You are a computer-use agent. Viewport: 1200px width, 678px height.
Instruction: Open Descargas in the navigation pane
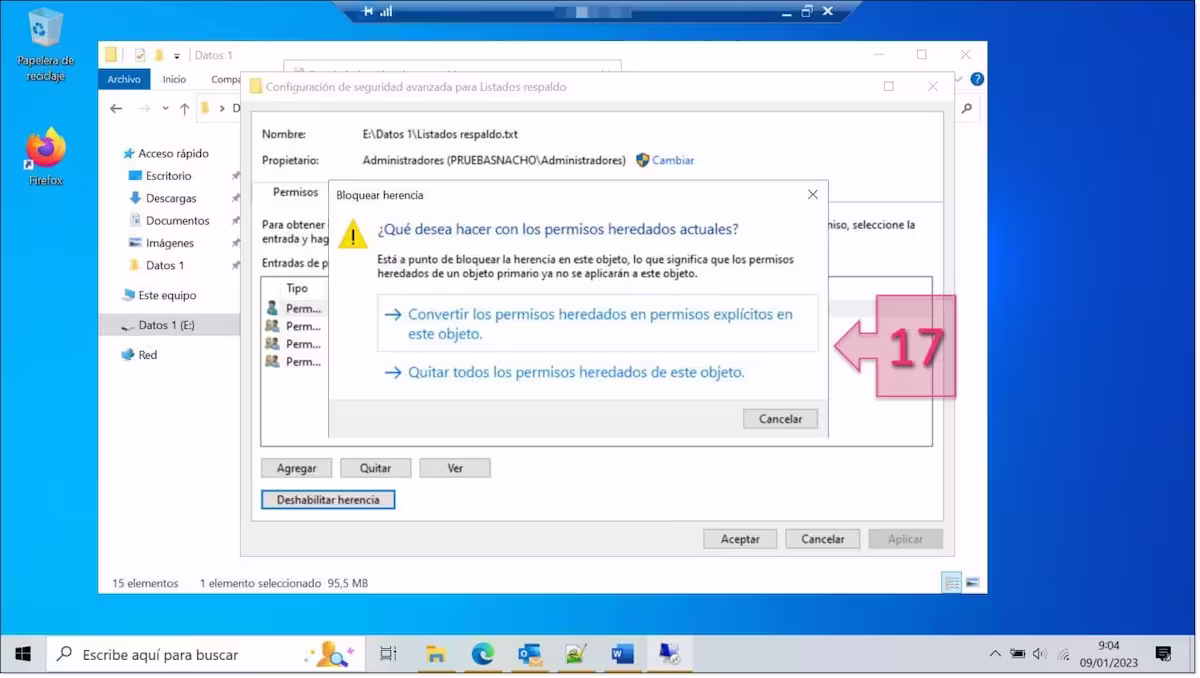click(x=171, y=198)
